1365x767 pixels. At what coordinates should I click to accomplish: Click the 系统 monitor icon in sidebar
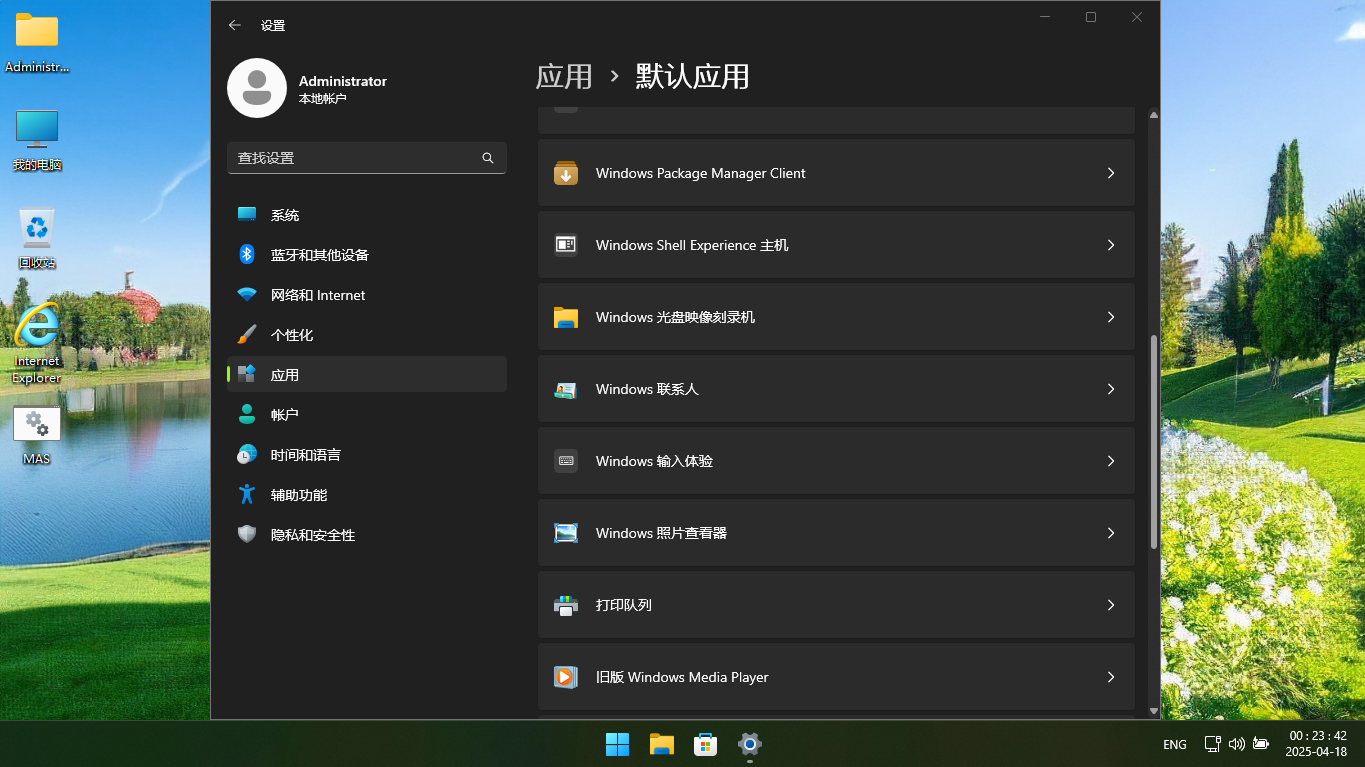(247, 215)
